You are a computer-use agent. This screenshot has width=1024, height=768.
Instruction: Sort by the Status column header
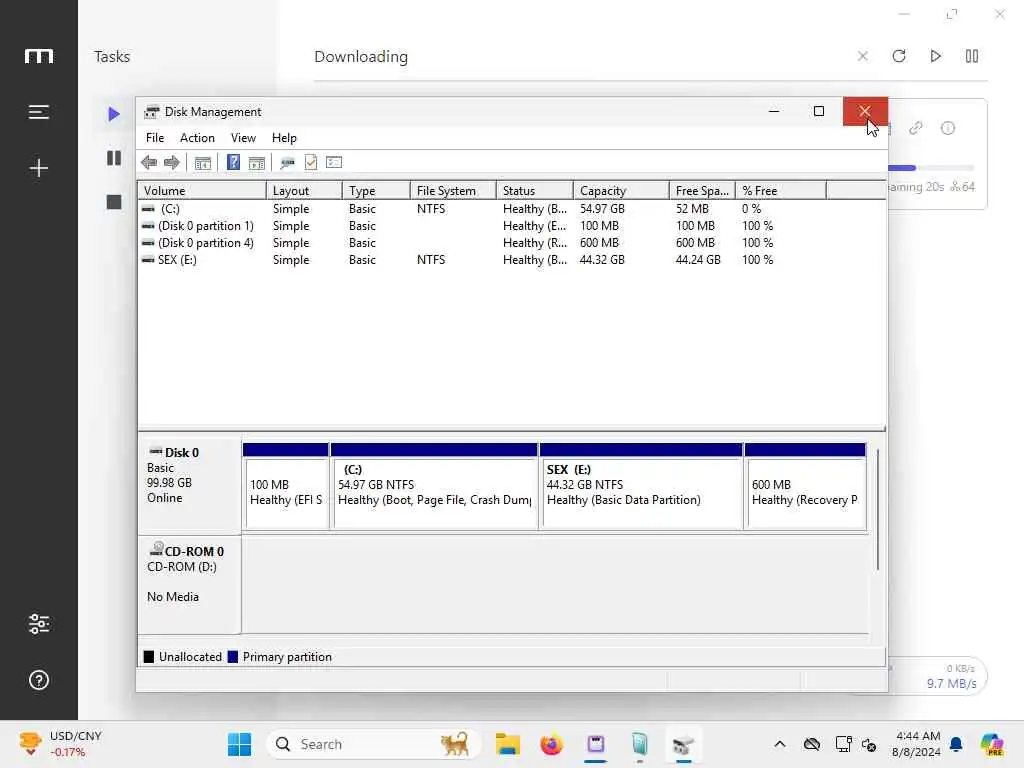[x=535, y=191]
